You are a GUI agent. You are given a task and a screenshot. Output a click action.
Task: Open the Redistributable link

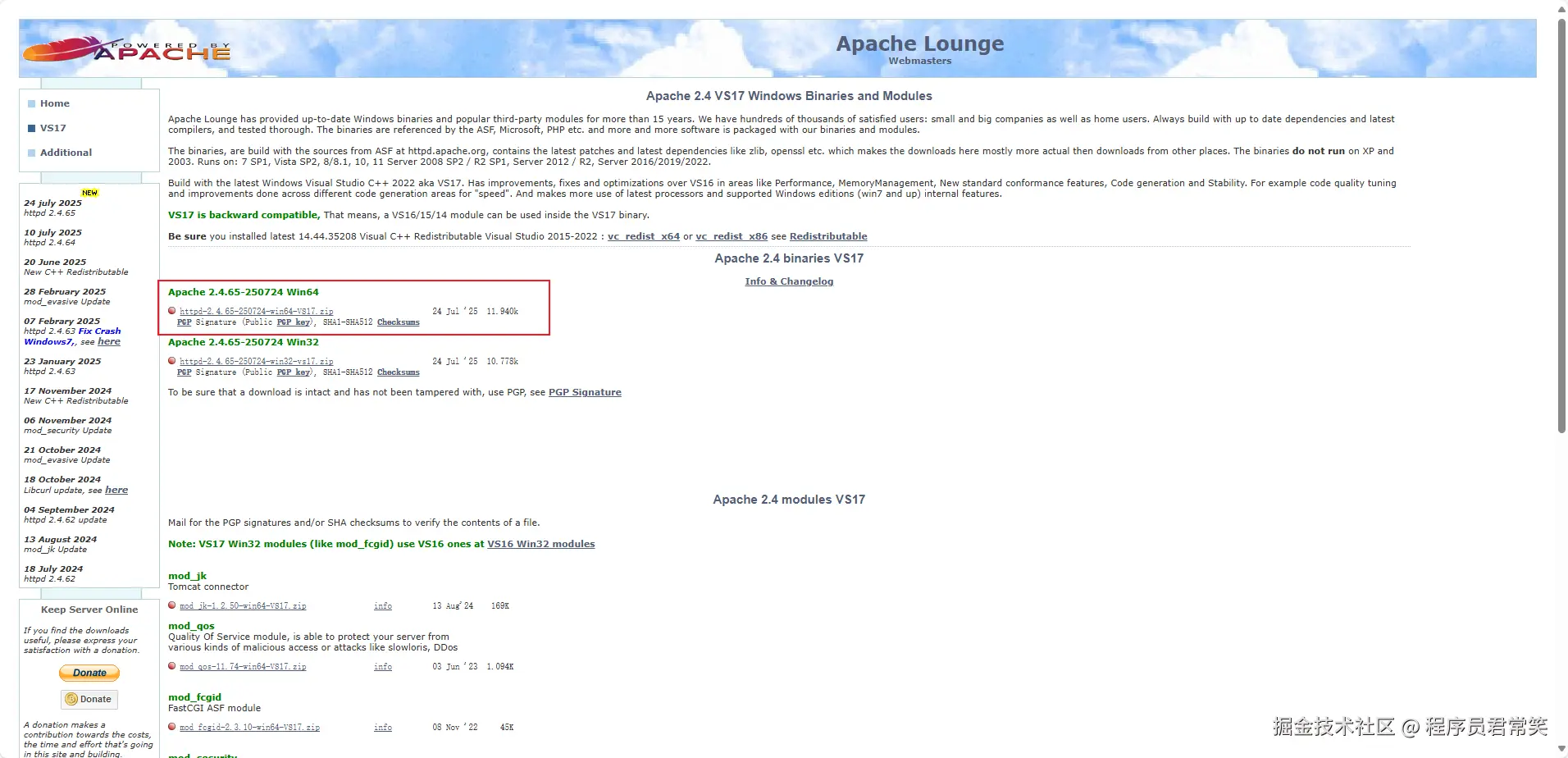pos(828,236)
